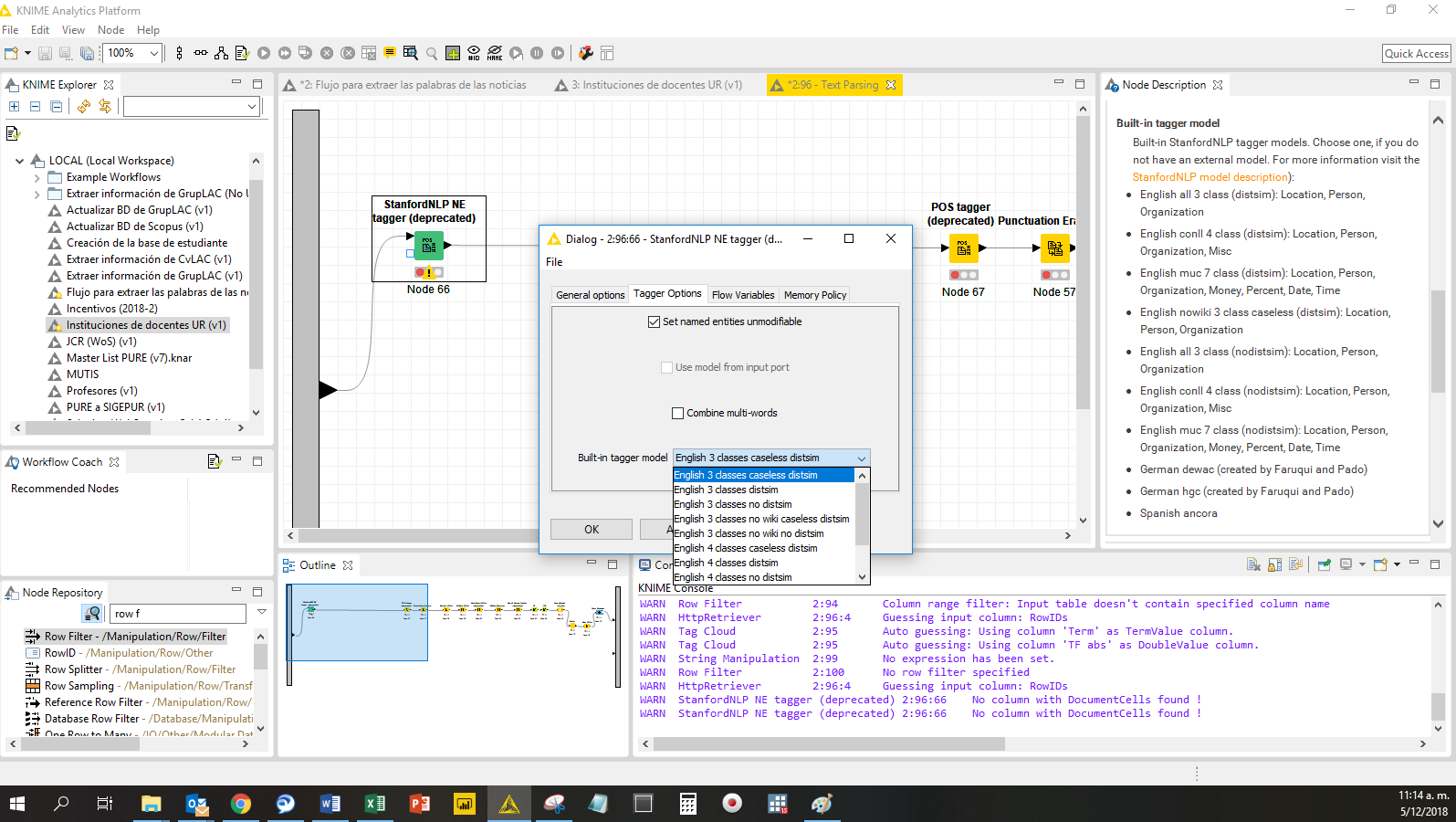Click the vertical alignment toolbar icon

coord(179,53)
